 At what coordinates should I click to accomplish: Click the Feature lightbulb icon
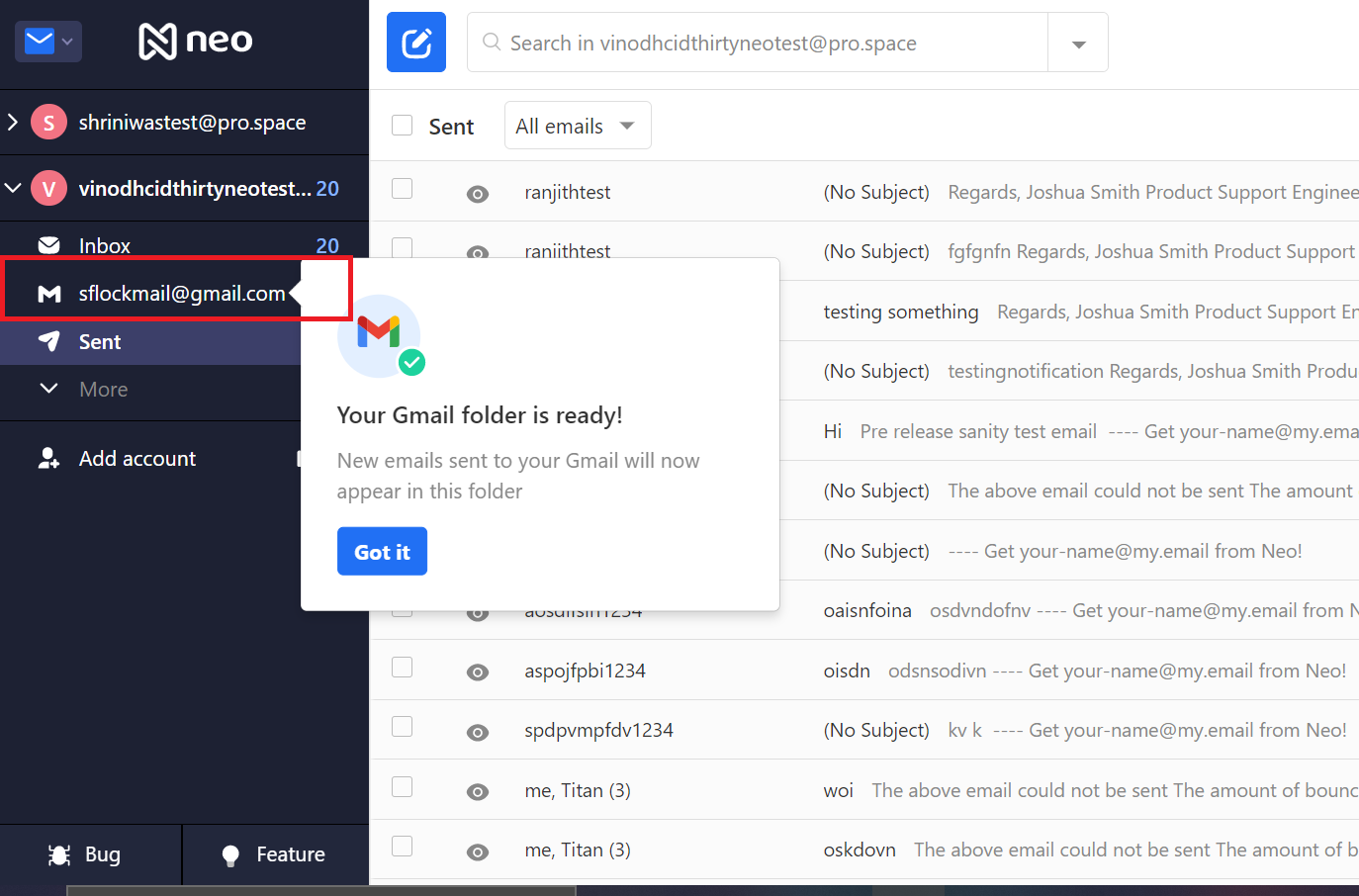pyautogui.click(x=230, y=855)
